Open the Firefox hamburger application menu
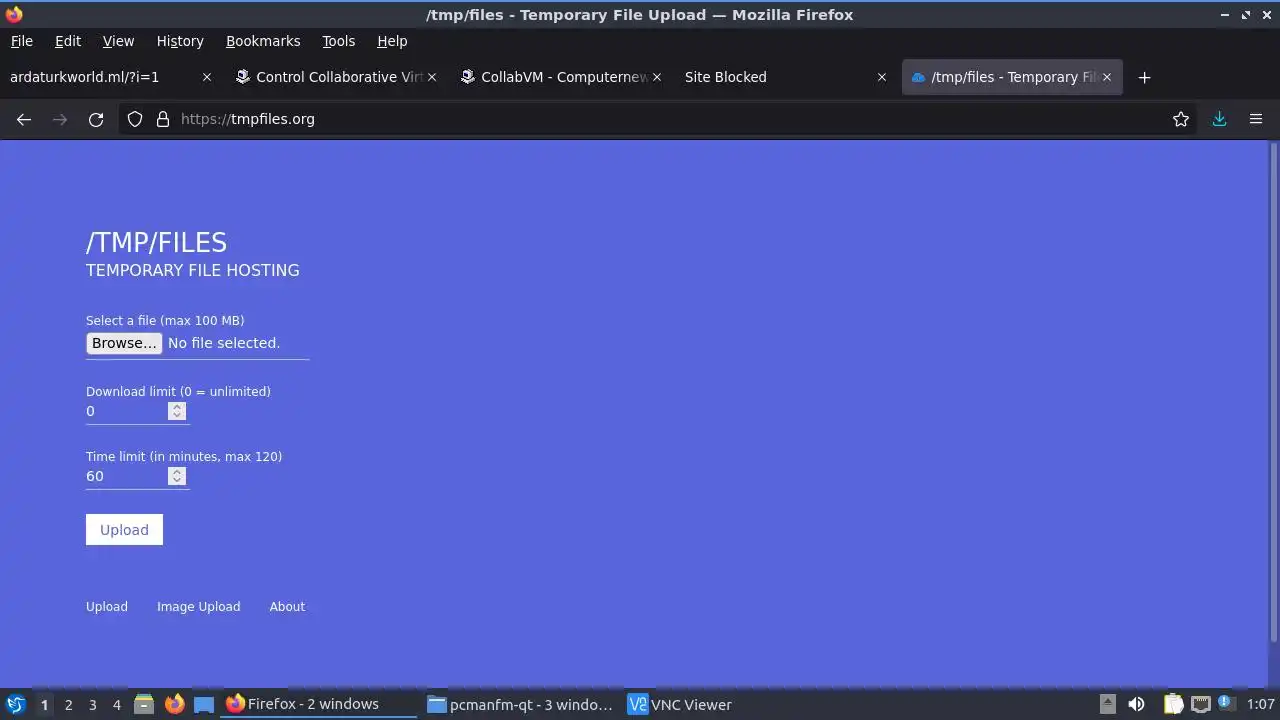This screenshot has width=1280, height=720. pos(1256,119)
